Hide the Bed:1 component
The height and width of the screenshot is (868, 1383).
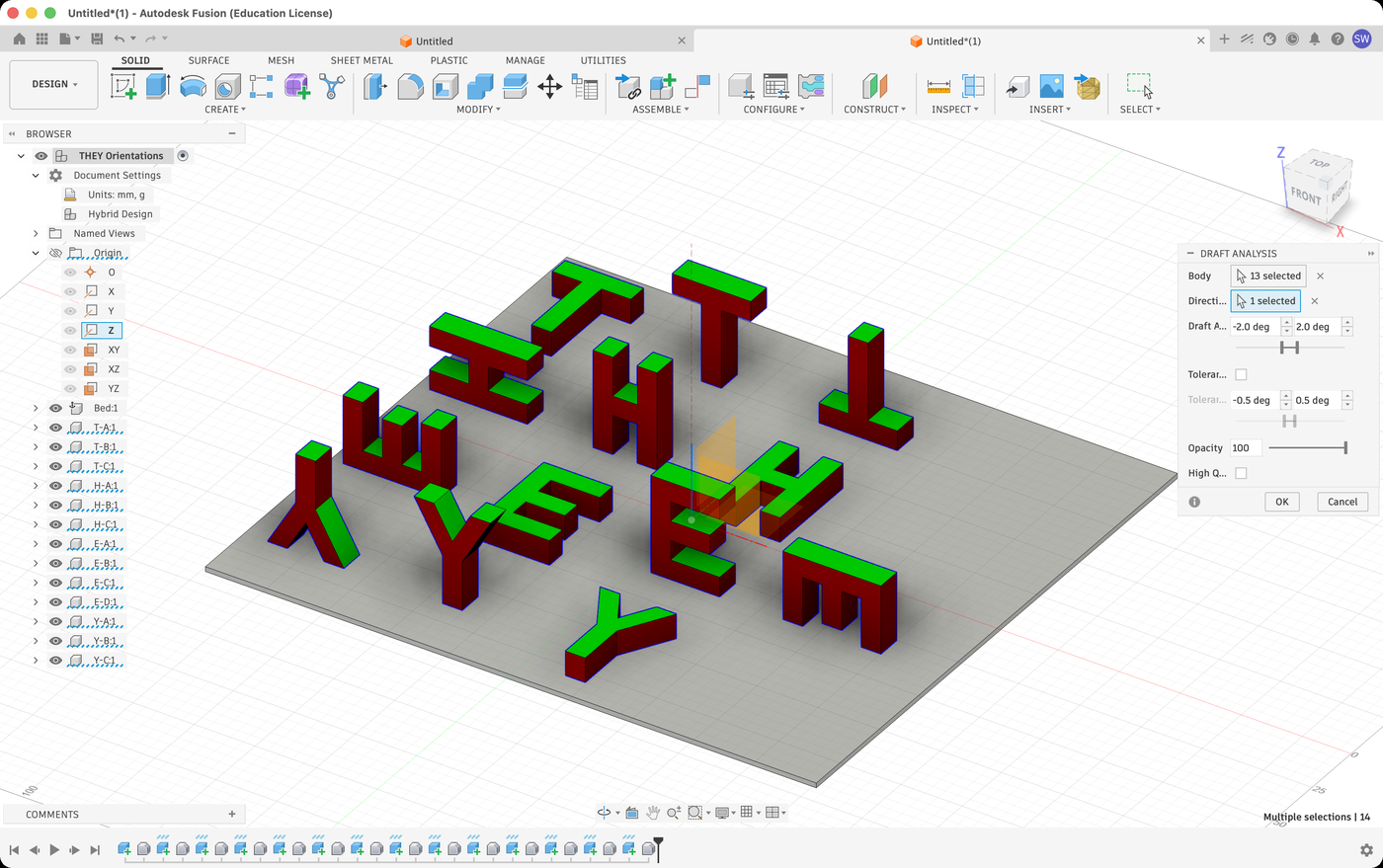click(55, 408)
